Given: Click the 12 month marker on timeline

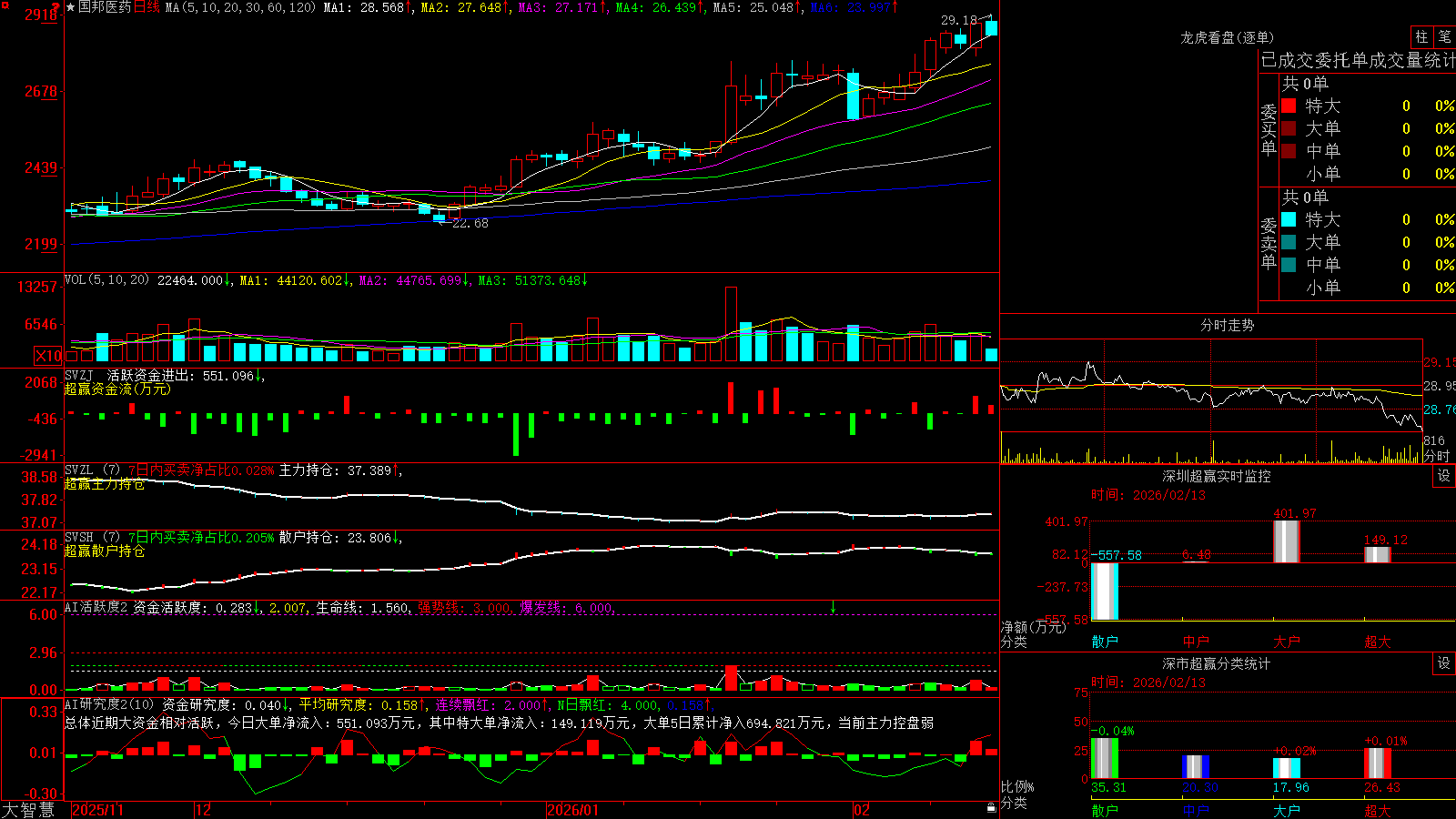Looking at the screenshot, I should tap(203, 809).
